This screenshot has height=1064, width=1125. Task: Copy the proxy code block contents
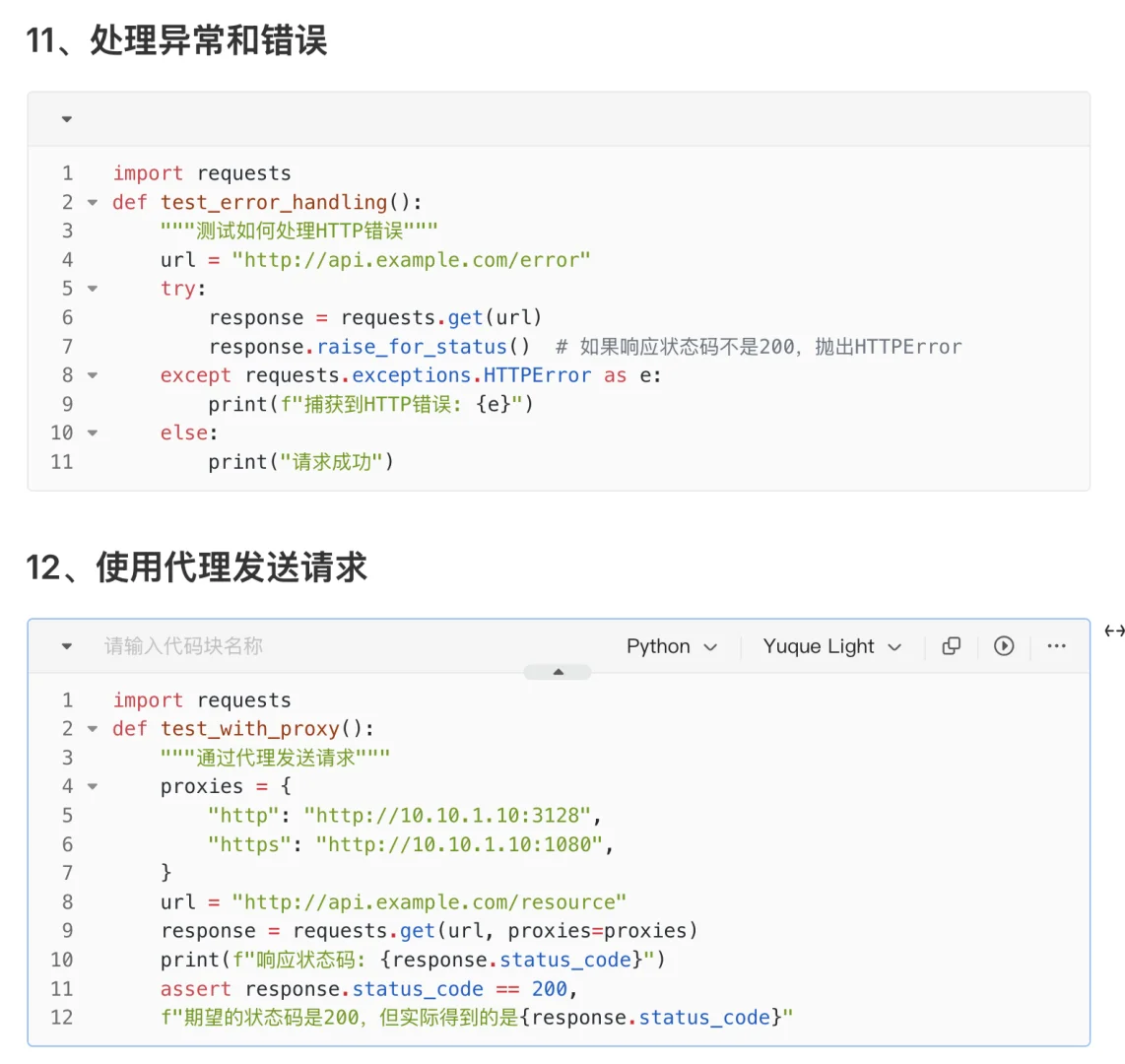pos(951,645)
